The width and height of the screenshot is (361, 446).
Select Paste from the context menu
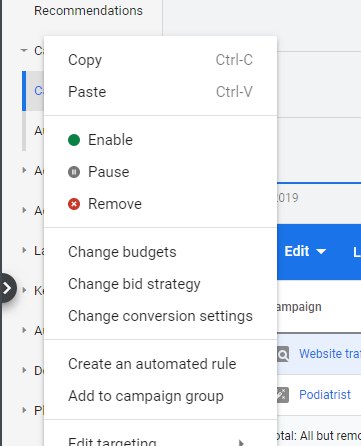point(160,92)
